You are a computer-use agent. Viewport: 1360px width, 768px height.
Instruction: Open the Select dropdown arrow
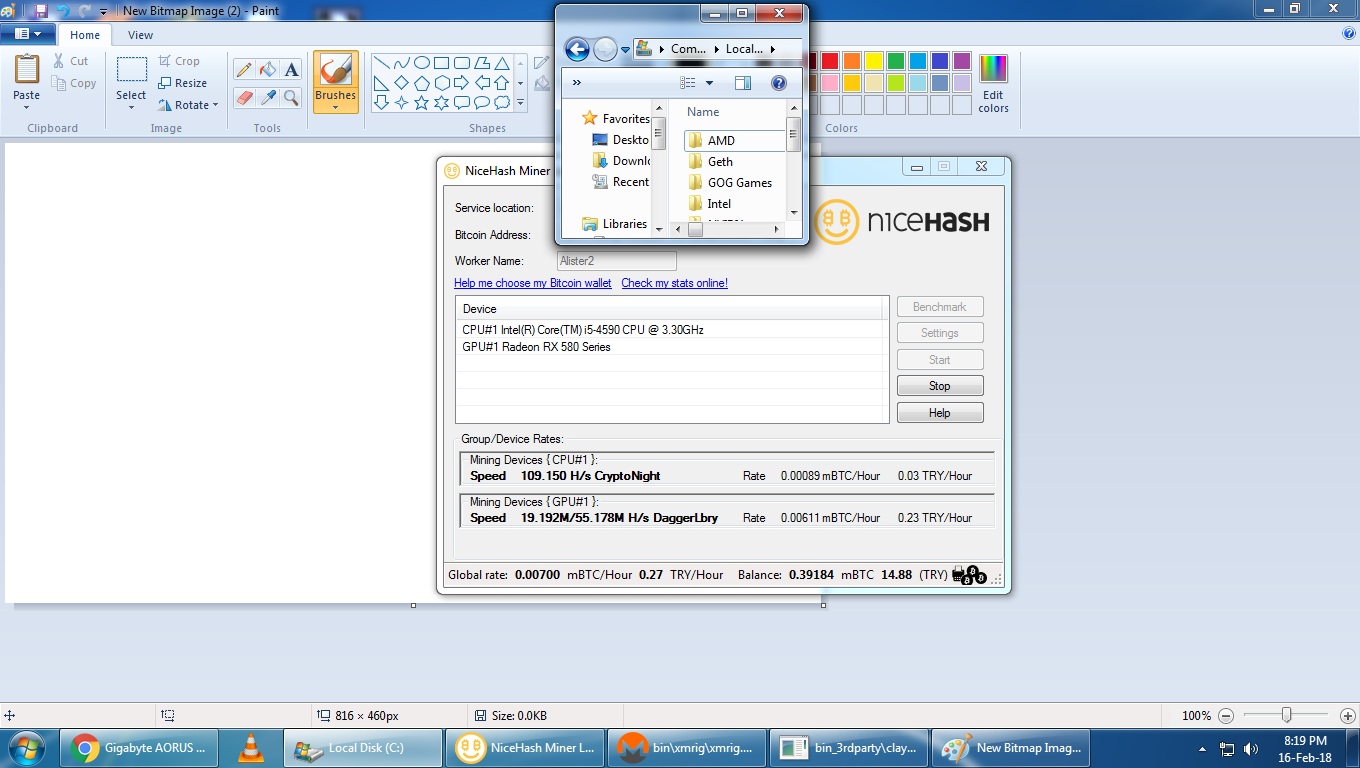click(x=131, y=107)
